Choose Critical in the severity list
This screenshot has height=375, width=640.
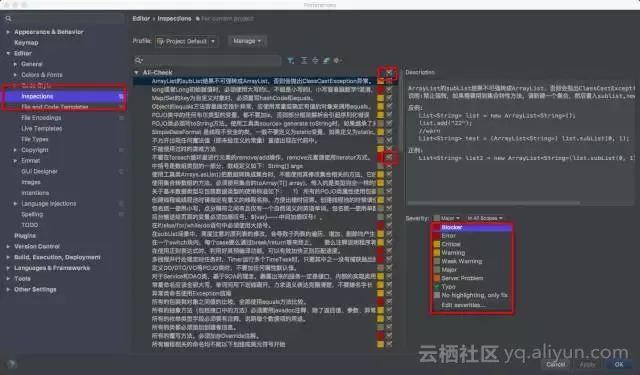pyautogui.click(x=472, y=244)
